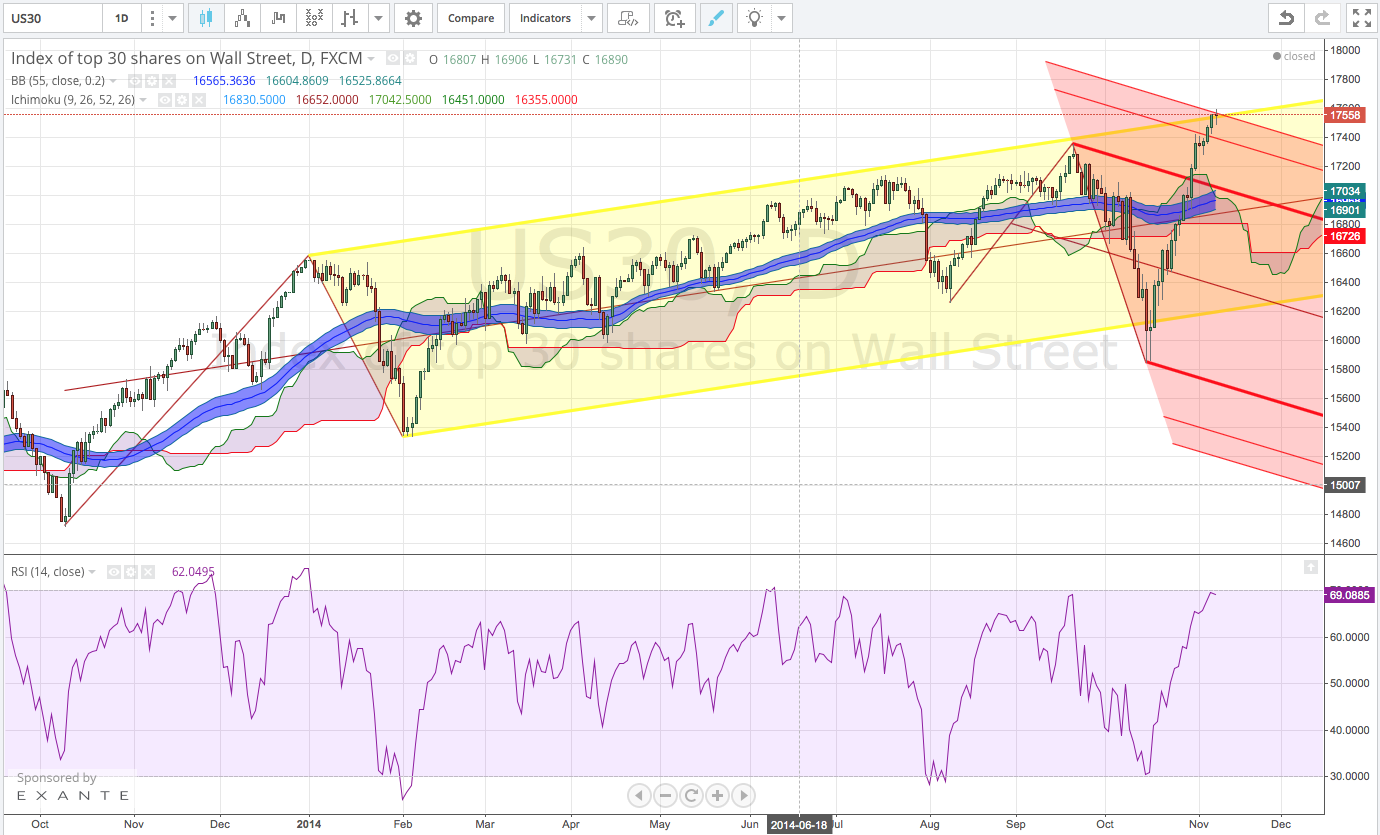Open chart properties gear icon
The image size is (1380, 835).
[x=413, y=18]
